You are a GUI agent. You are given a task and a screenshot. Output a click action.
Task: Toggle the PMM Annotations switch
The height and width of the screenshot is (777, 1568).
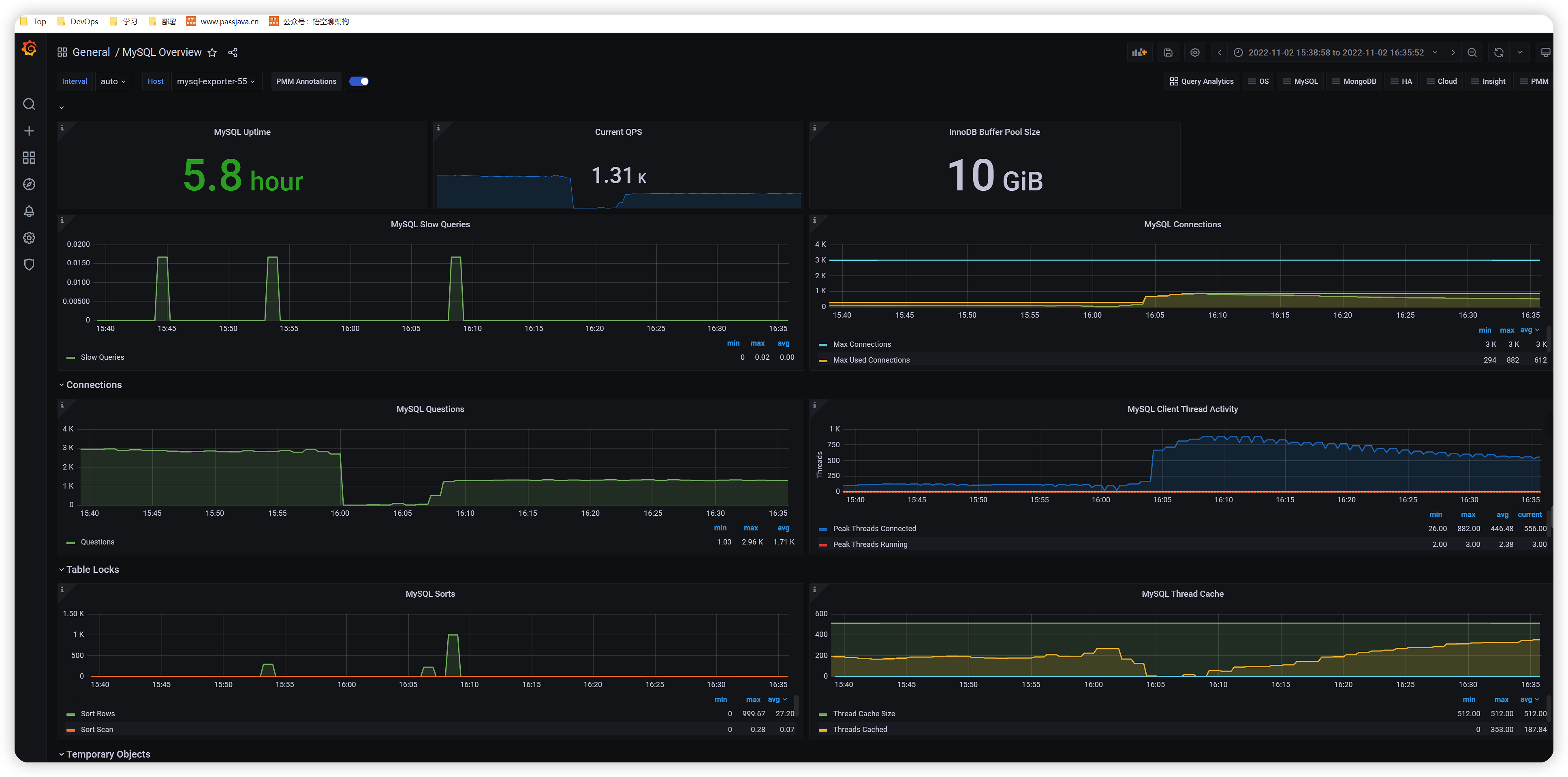pos(359,81)
